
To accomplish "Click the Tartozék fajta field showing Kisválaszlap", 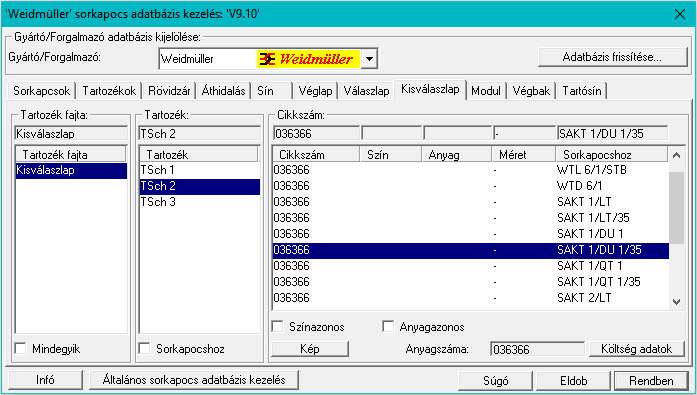I will coord(71,133).
